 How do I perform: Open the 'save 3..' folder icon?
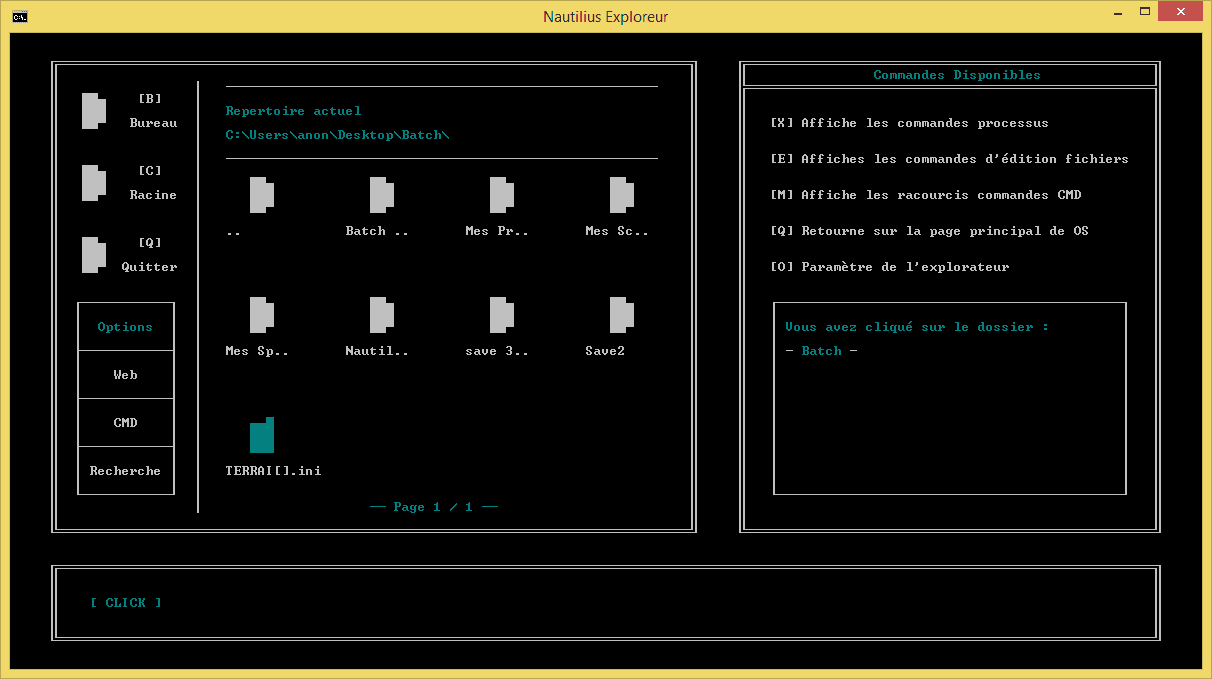[x=501, y=315]
